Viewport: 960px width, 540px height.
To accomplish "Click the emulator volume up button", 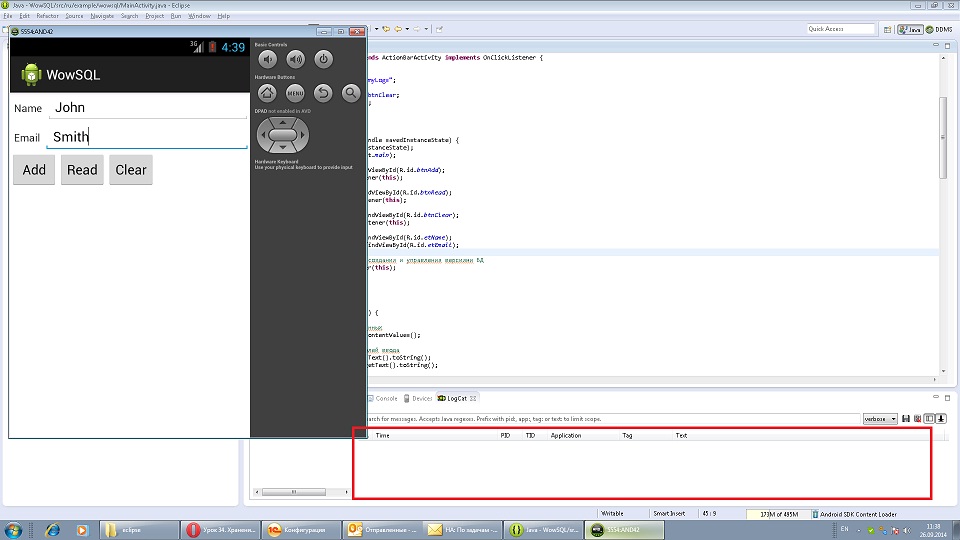I will (296, 59).
